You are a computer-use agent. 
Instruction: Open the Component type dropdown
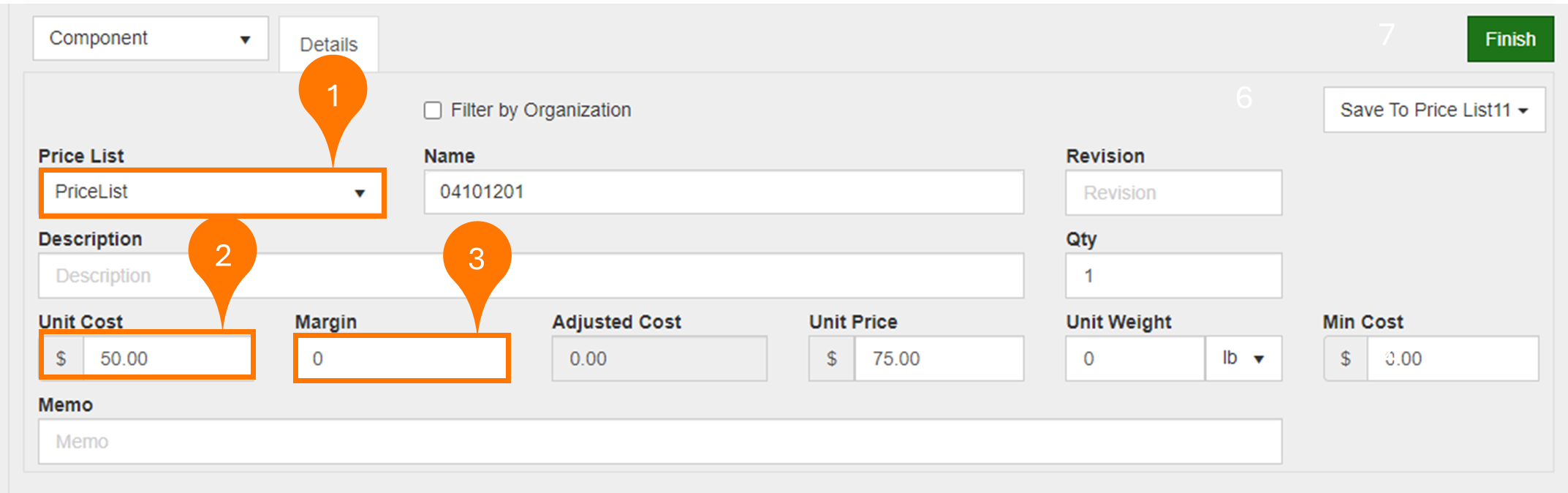point(150,39)
